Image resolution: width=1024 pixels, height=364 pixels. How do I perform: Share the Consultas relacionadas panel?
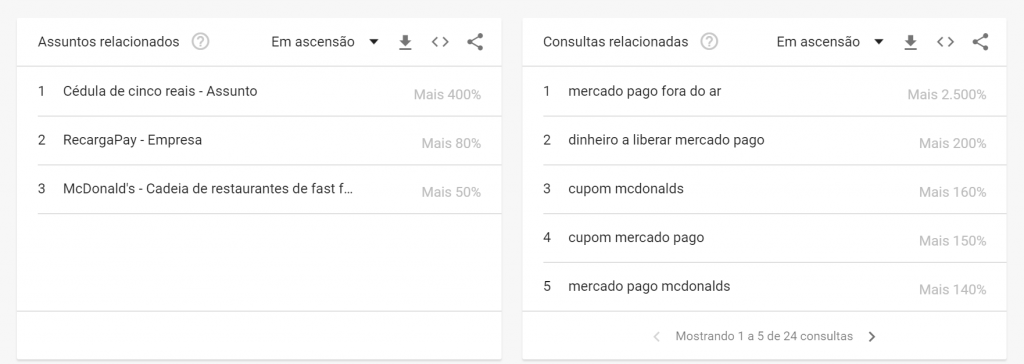click(980, 42)
